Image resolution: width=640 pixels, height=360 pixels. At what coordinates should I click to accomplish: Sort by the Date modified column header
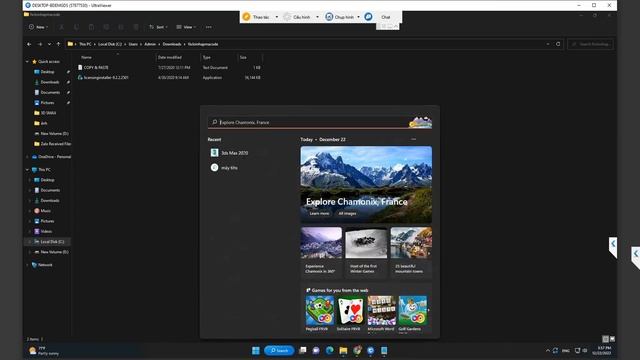coord(170,58)
